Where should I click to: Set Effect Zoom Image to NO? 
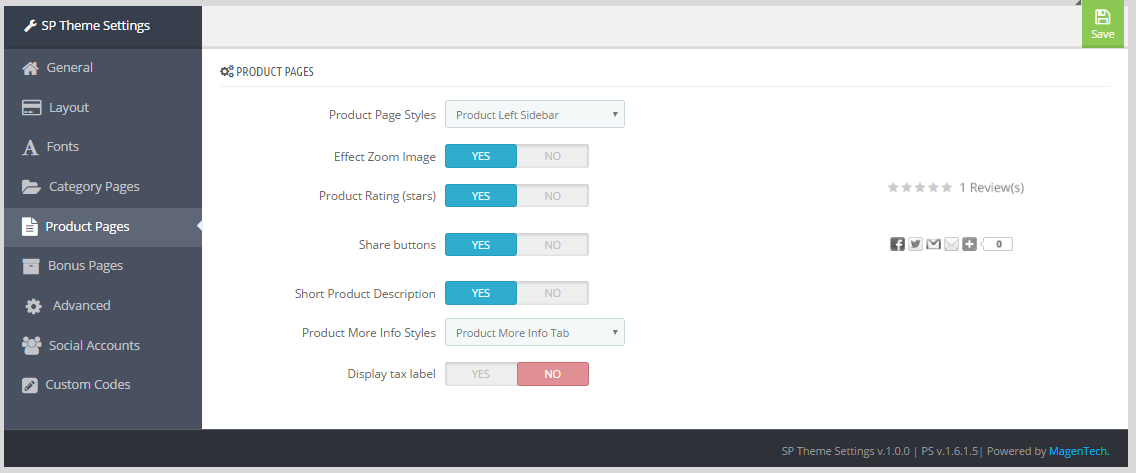553,156
